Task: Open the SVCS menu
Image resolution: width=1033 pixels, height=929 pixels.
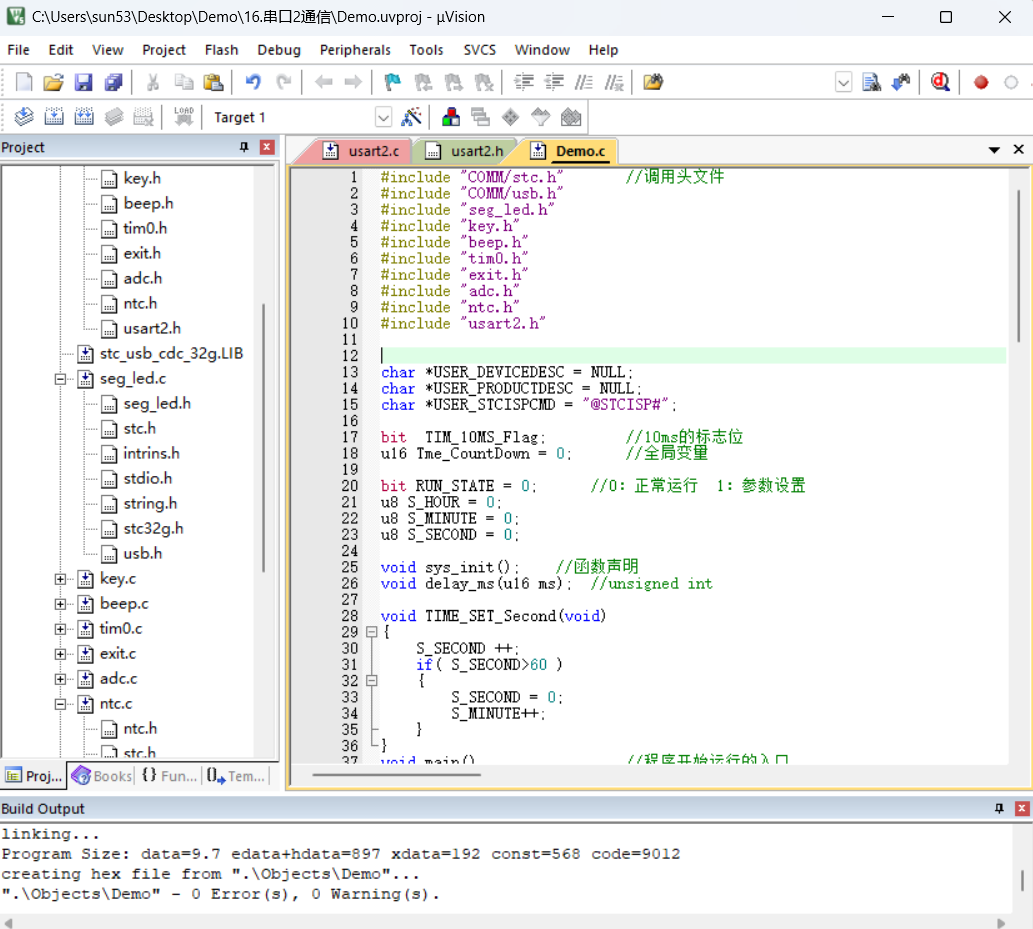Action: point(480,50)
